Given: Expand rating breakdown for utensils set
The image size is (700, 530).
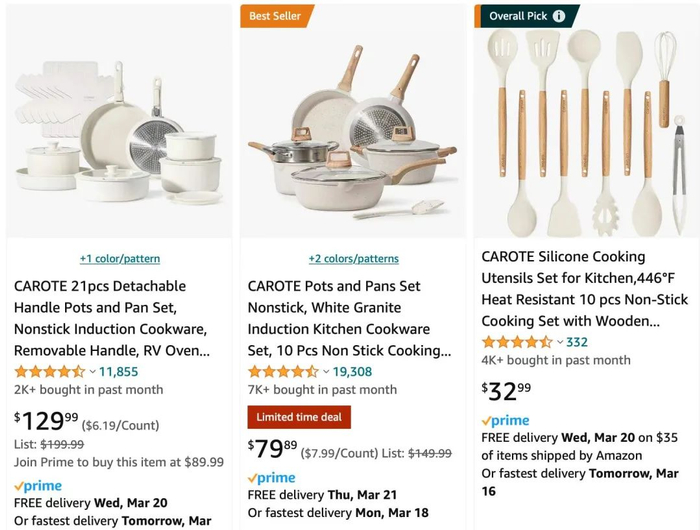Looking at the screenshot, I should coord(560,342).
